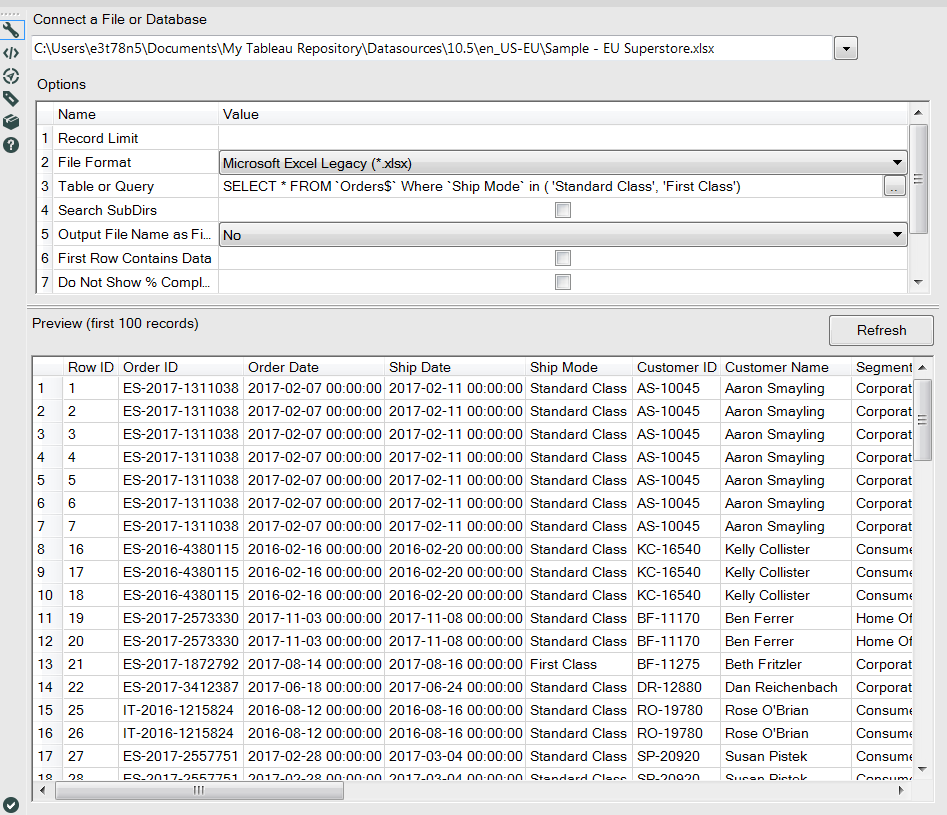The height and width of the screenshot is (815, 947).
Task: Open the Configuration wrench panel
Action: [12, 29]
